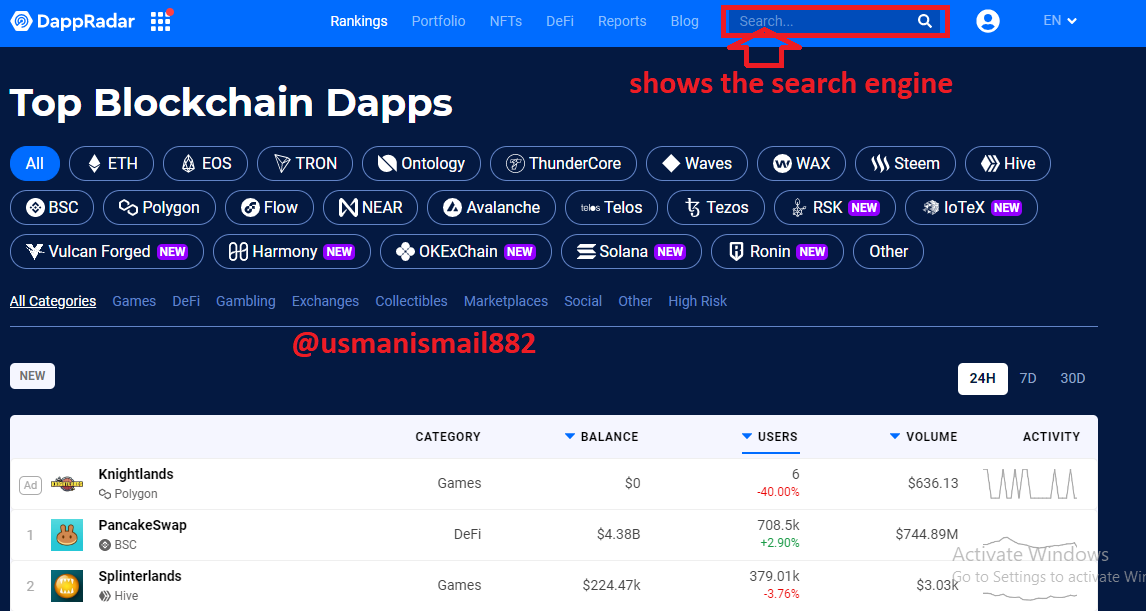Viewport: 1146px width, 611px height.
Task: Filter dapps by Waves chain
Action: 697,164
